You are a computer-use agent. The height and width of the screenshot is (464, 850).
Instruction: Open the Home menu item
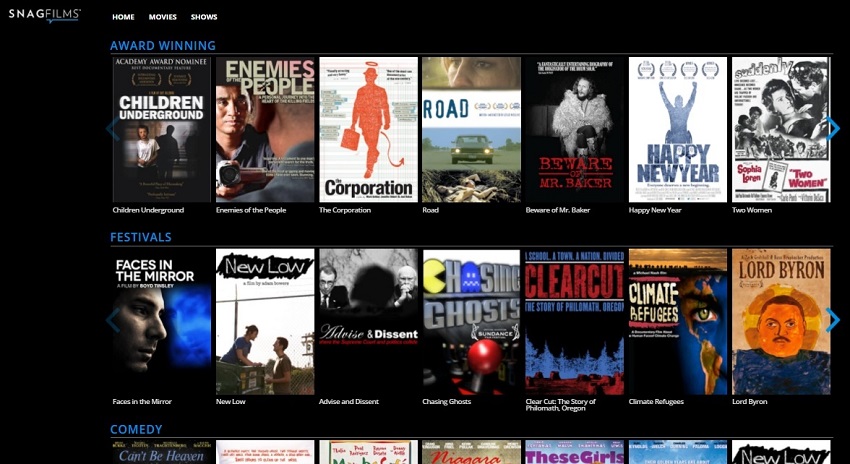pyautogui.click(x=123, y=17)
